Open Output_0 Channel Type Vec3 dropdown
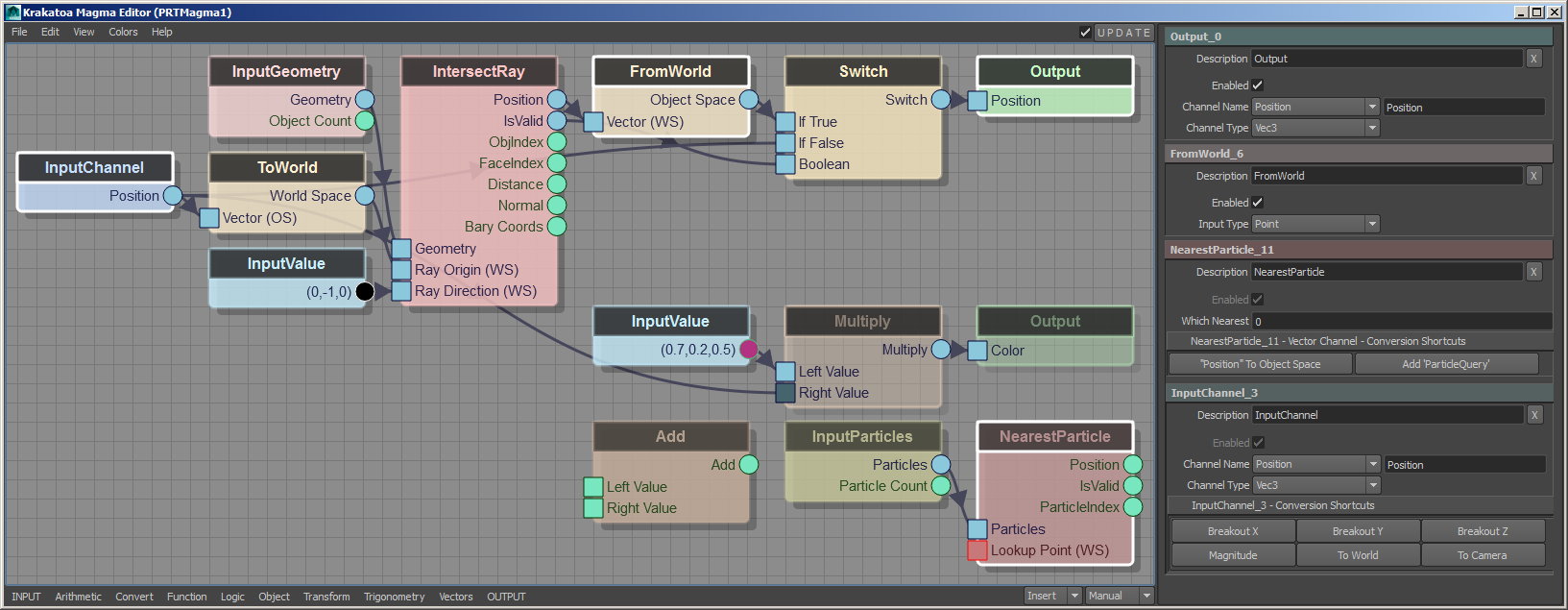This screenshot has width=1568, height=610. 1315,128
